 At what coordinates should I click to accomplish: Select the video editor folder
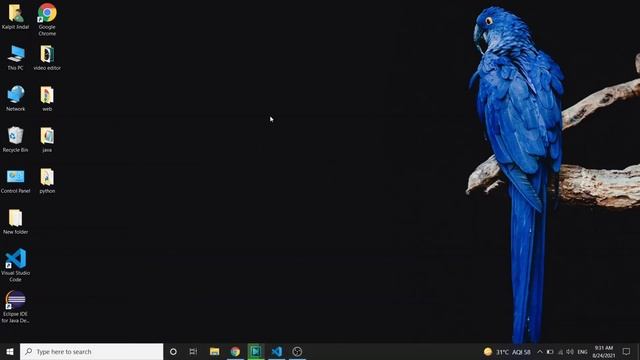point(47,58)
